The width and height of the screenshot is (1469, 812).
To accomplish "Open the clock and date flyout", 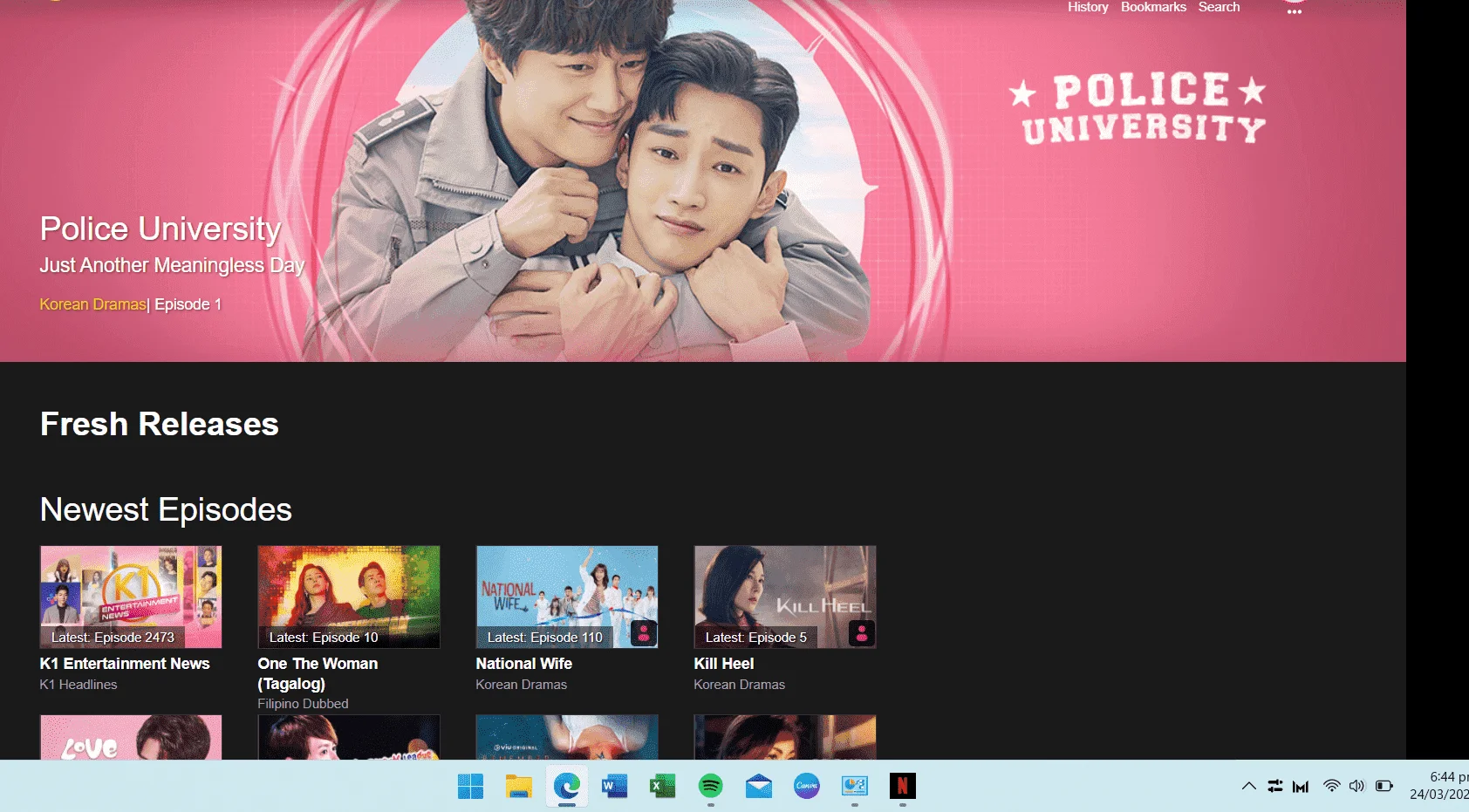I will 1439,786.
